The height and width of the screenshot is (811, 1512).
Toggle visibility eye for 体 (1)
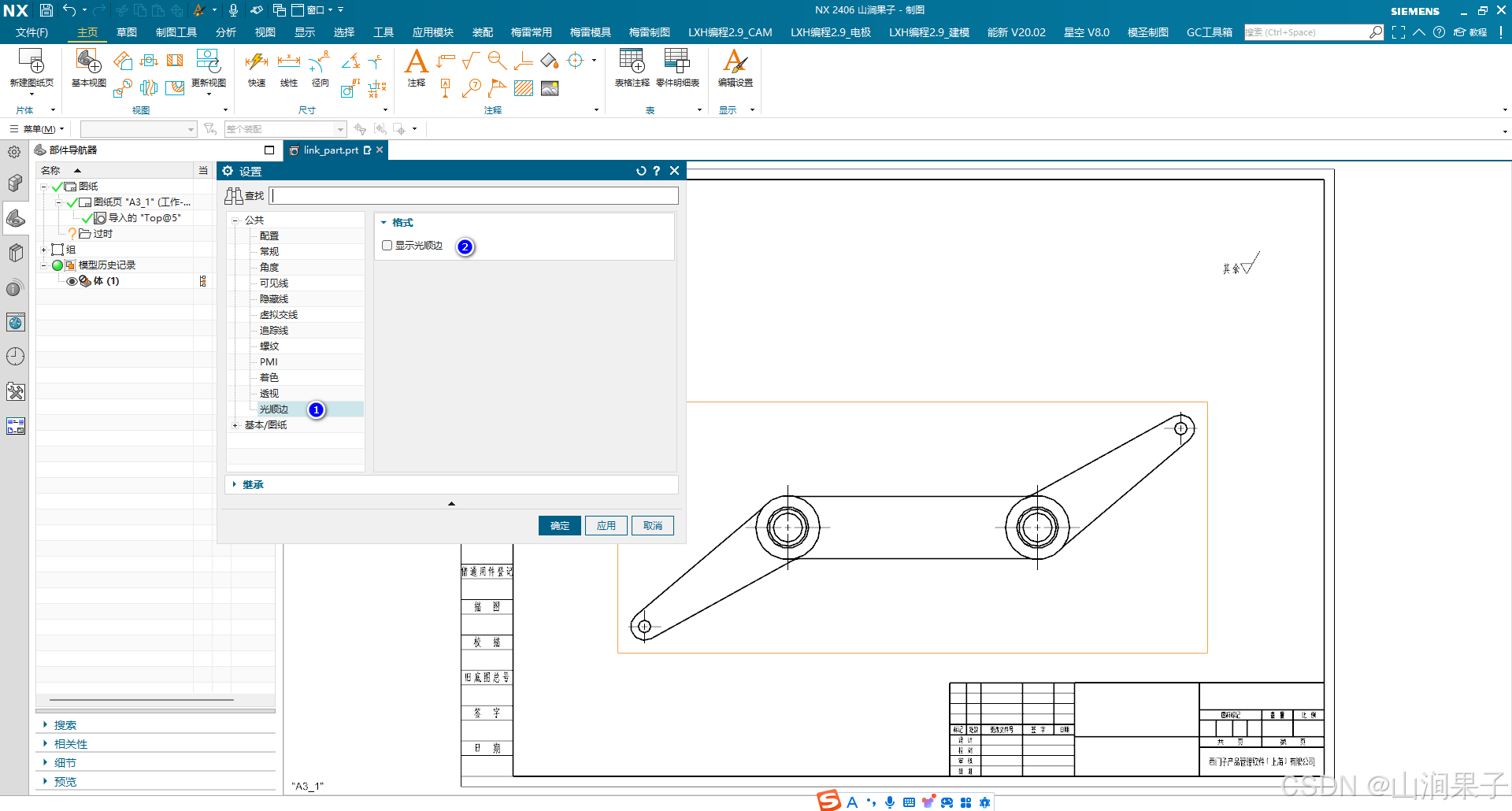[72, 281]
